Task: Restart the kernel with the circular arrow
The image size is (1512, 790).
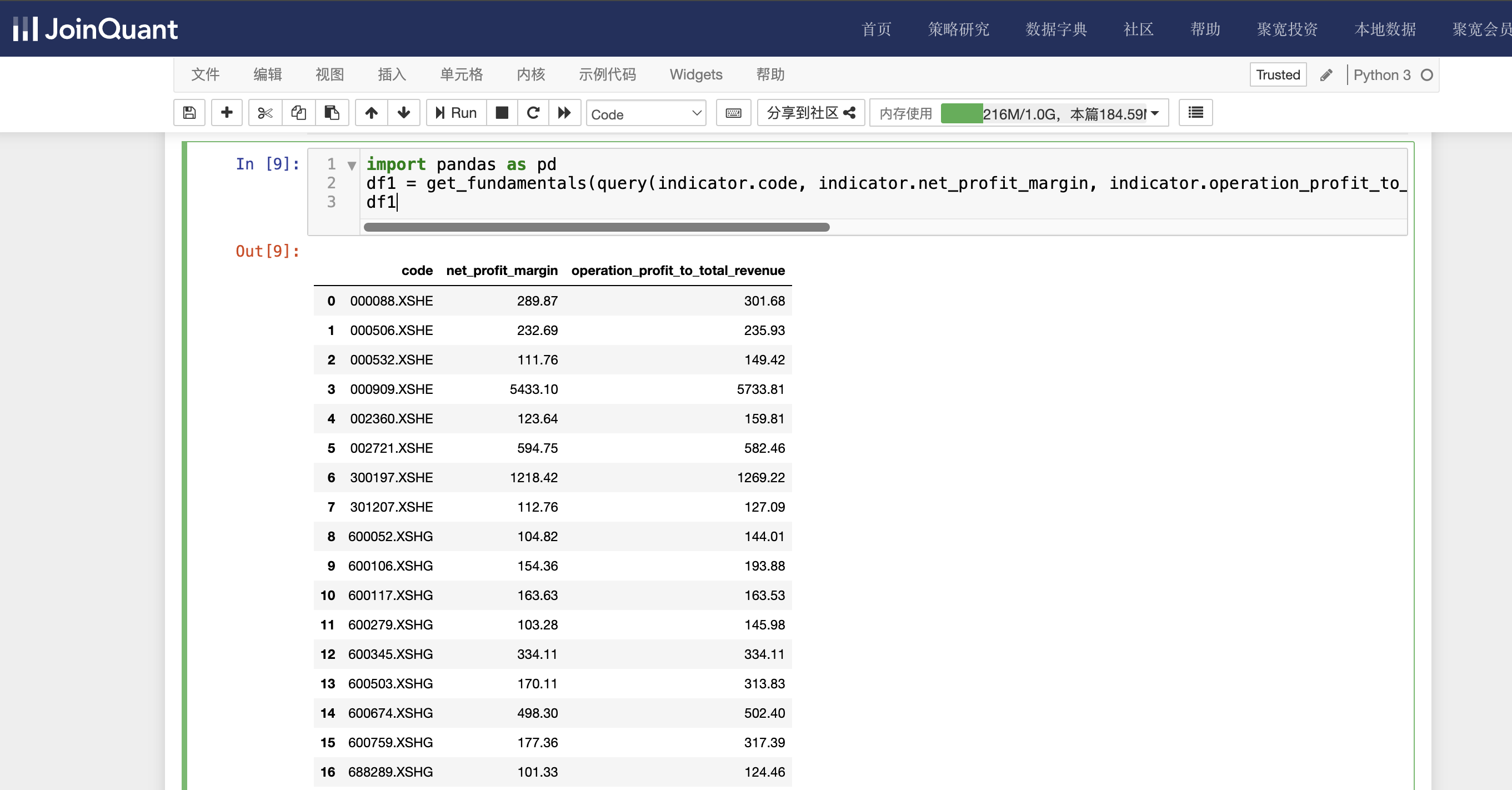Action: click(533, 113)
